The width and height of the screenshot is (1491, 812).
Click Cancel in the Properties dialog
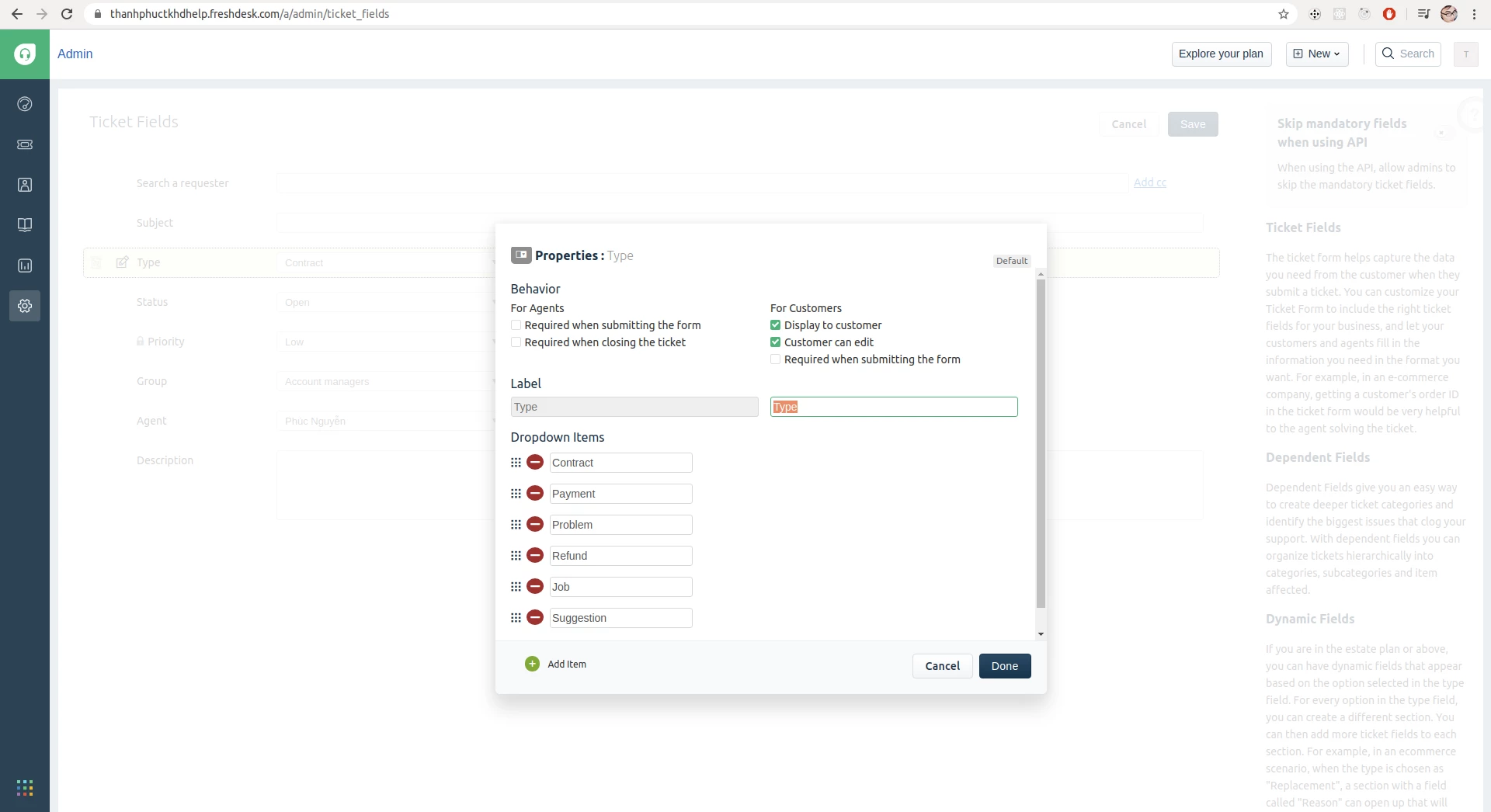click(x=943, y=666)
